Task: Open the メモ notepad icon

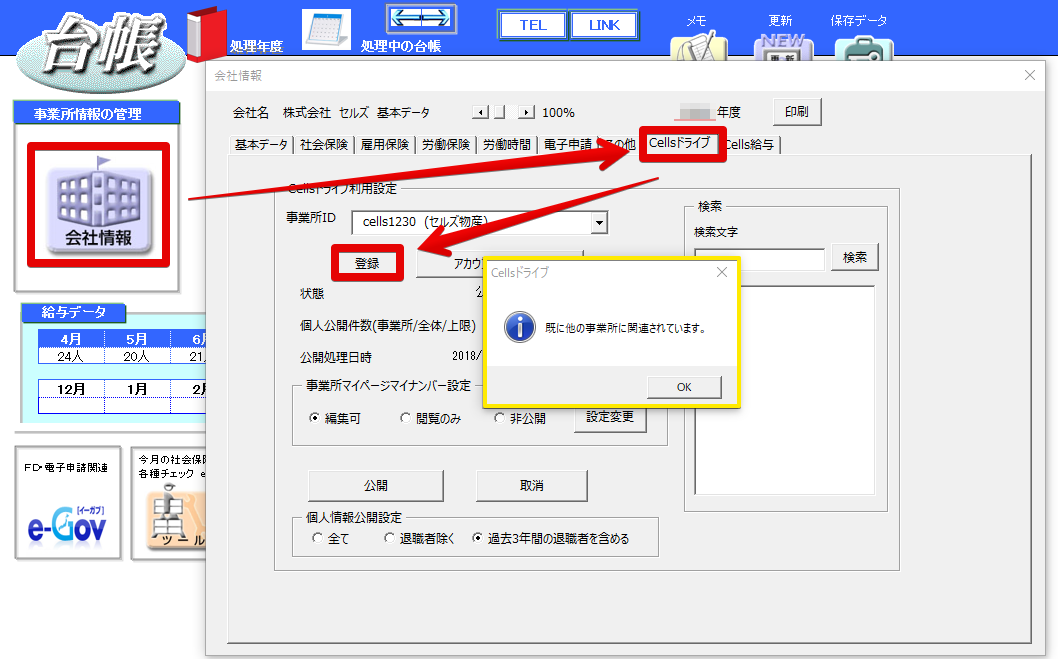Action: [698, 46]
